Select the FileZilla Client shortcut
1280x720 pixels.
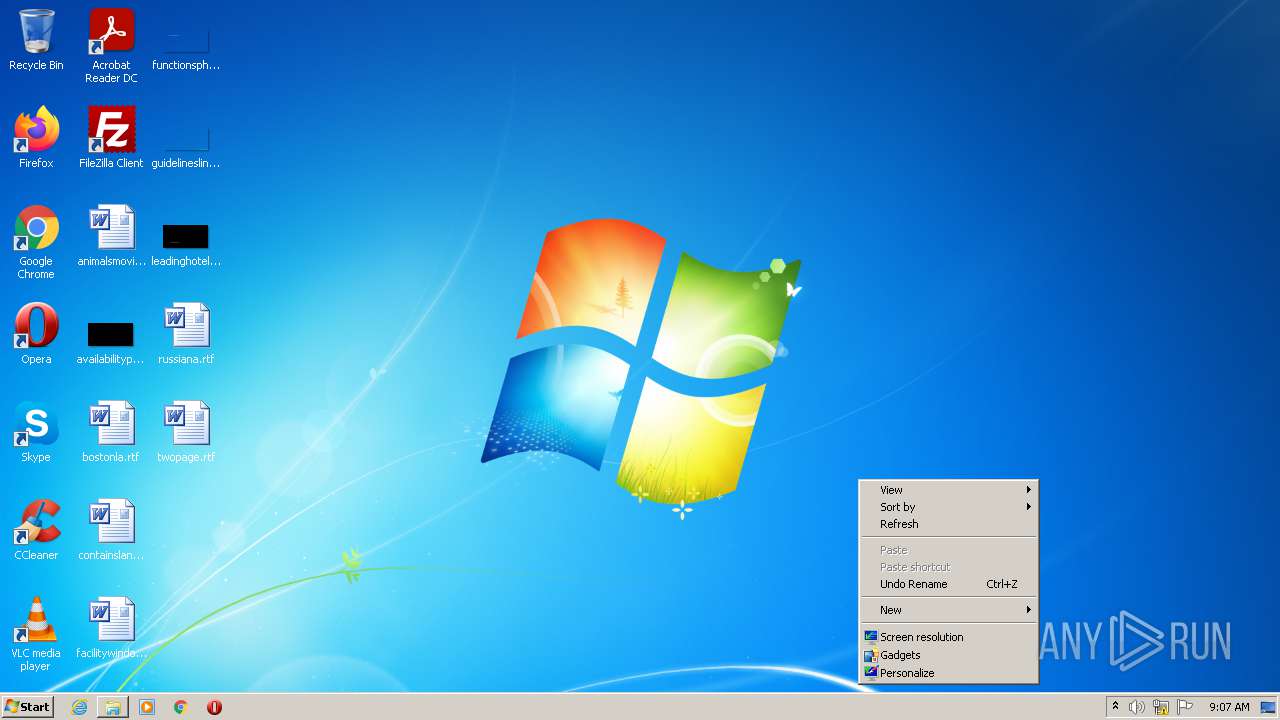111,138
